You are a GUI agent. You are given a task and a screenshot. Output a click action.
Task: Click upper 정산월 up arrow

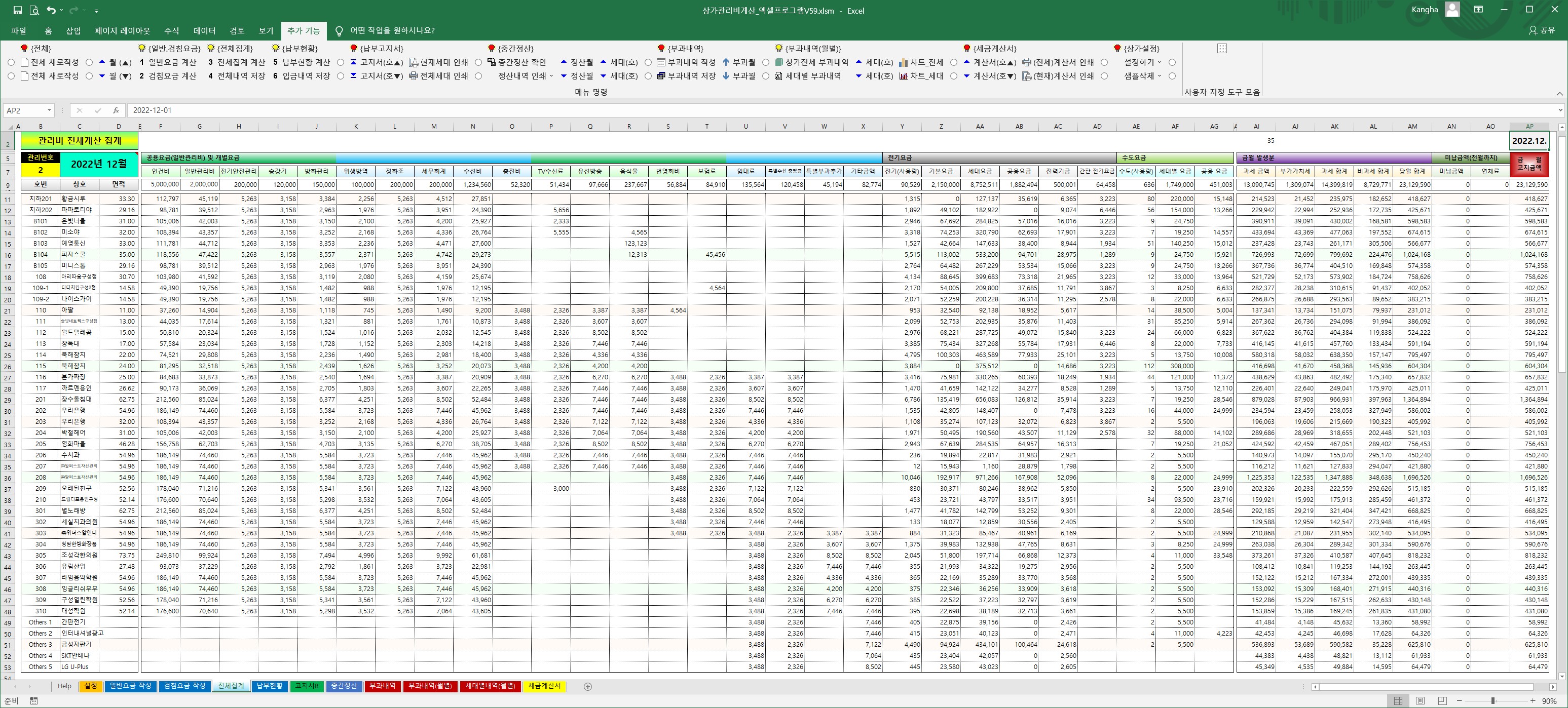(x=564, y=62)
